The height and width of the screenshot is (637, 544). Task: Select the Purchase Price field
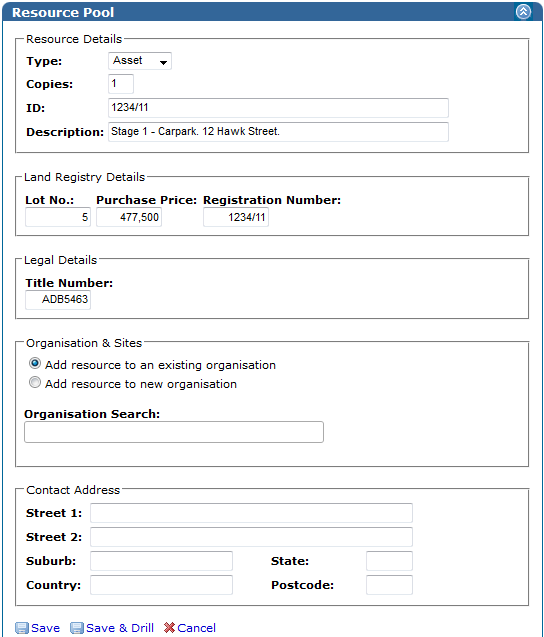coord(129,217)
